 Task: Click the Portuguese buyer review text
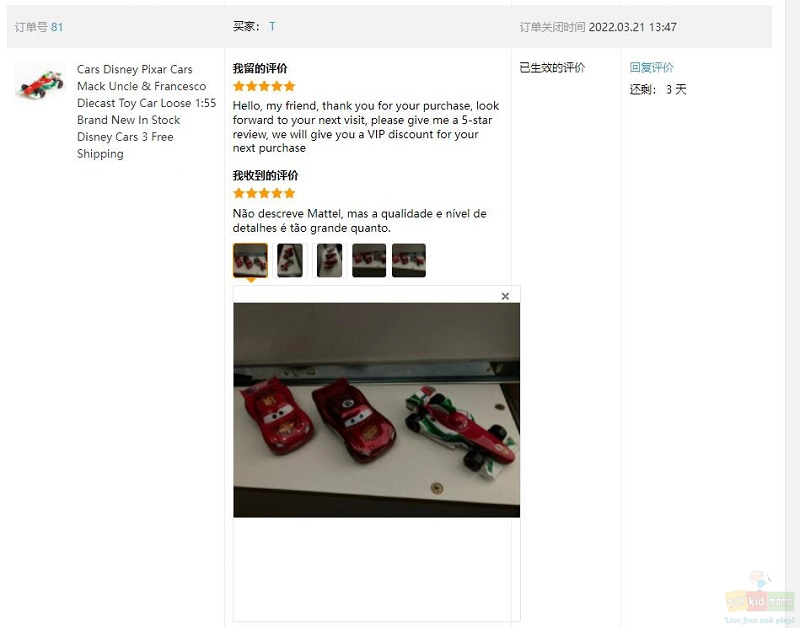[360, 220]
